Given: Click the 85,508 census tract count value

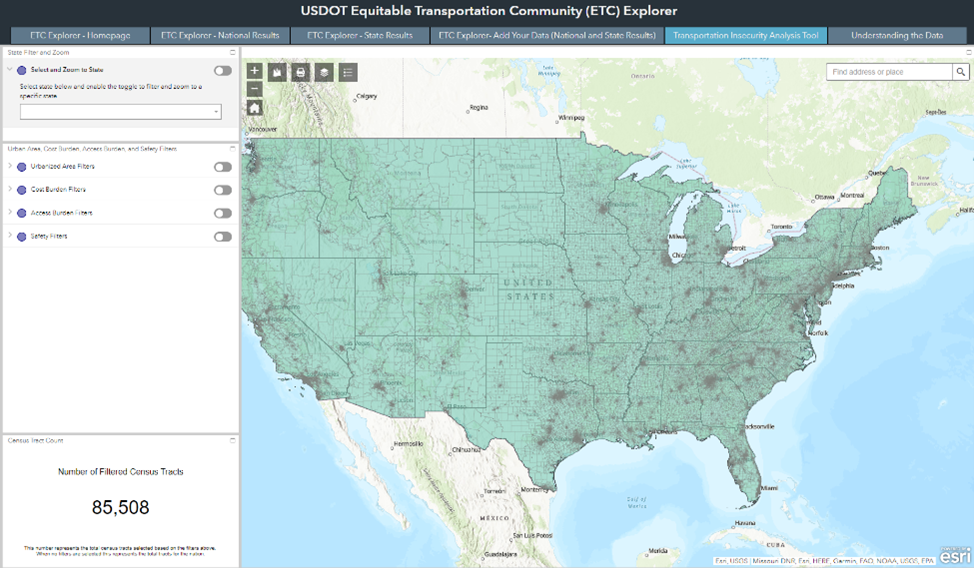Looking at the screenshot, I should click(x=121, y=507).
